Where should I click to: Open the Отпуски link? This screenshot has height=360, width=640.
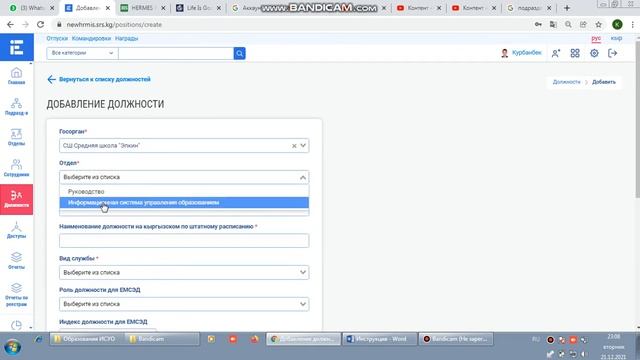[57, 38]
